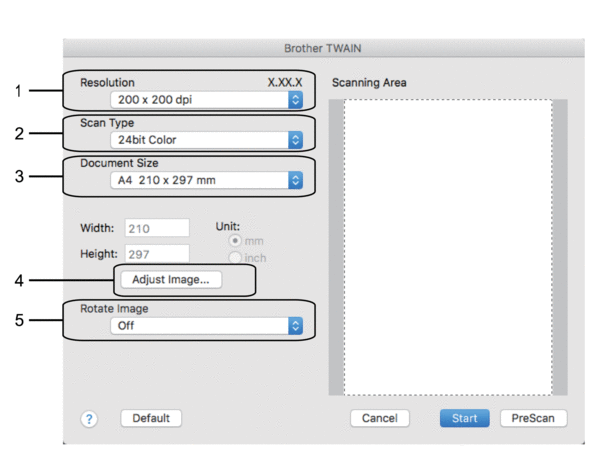Open the help question mark icon
The image size is (609, 461).
(89, 419)
